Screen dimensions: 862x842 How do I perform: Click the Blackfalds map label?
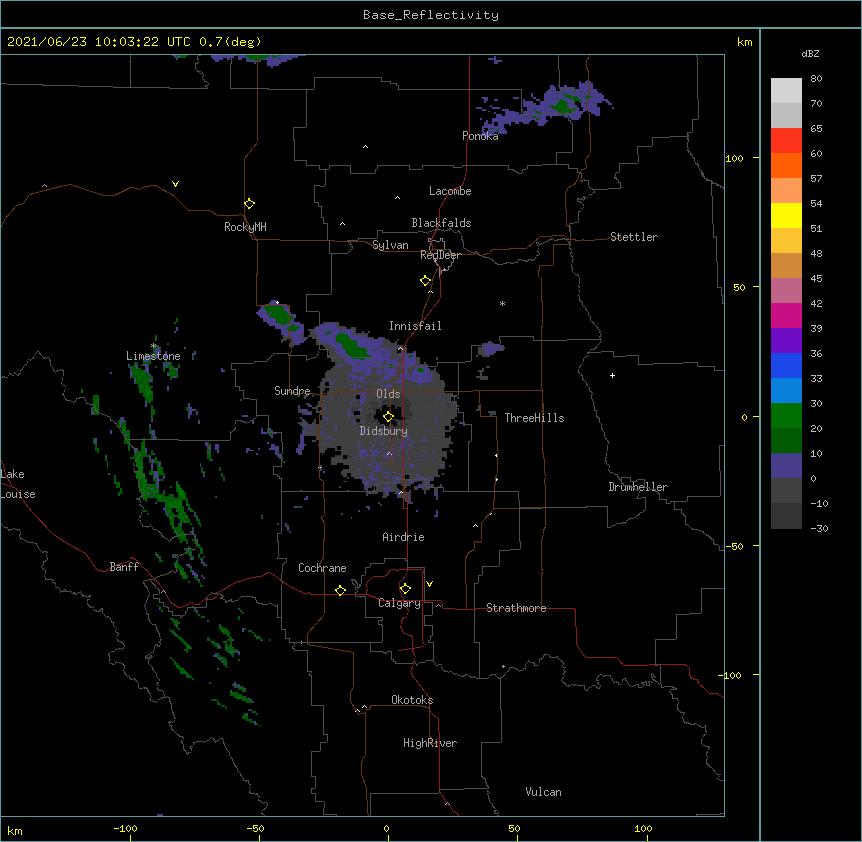[441, 223]
